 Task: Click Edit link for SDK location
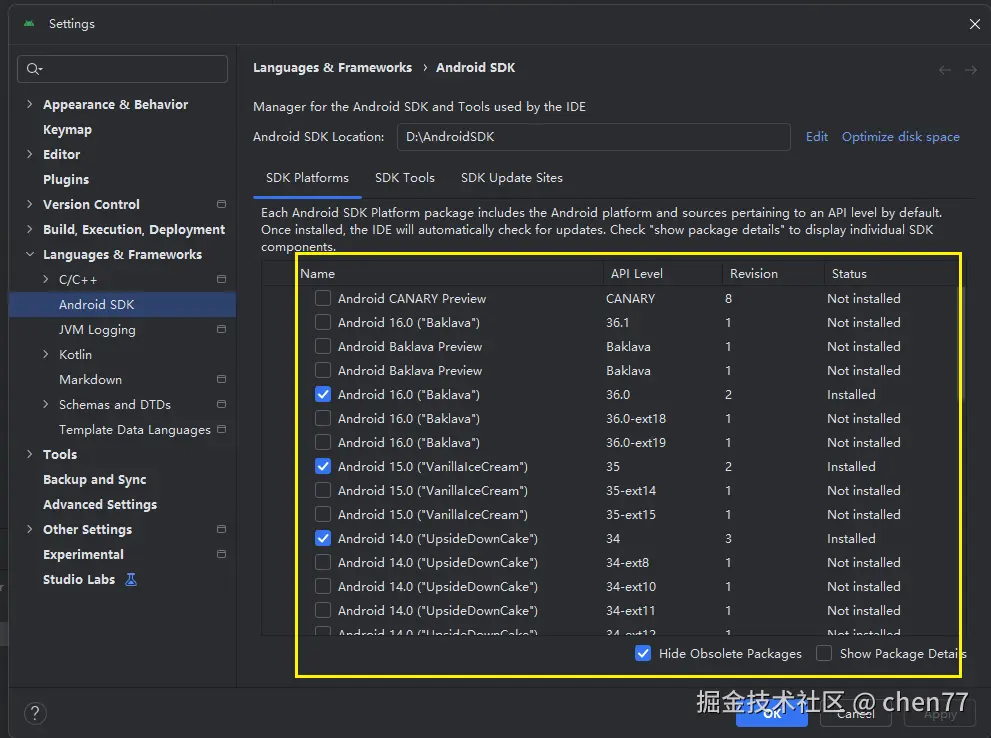[x=817, y=136]
